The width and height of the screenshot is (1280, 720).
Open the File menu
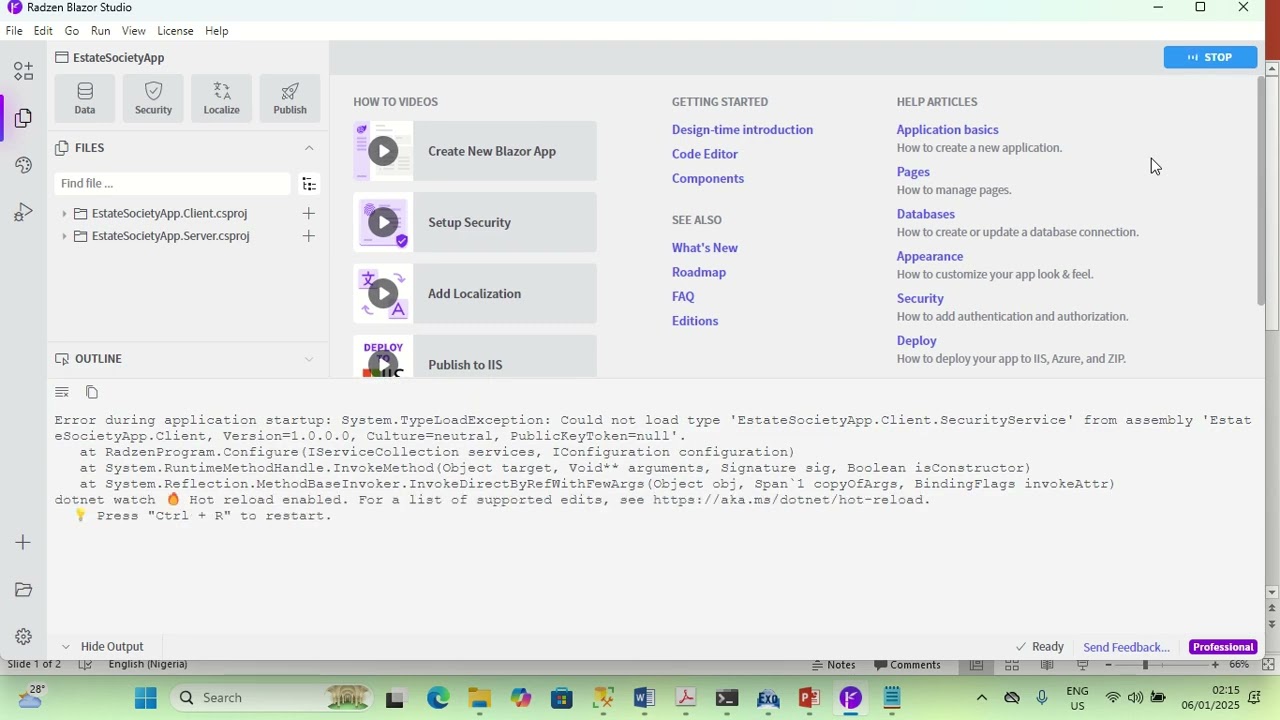tap(14, 31)
